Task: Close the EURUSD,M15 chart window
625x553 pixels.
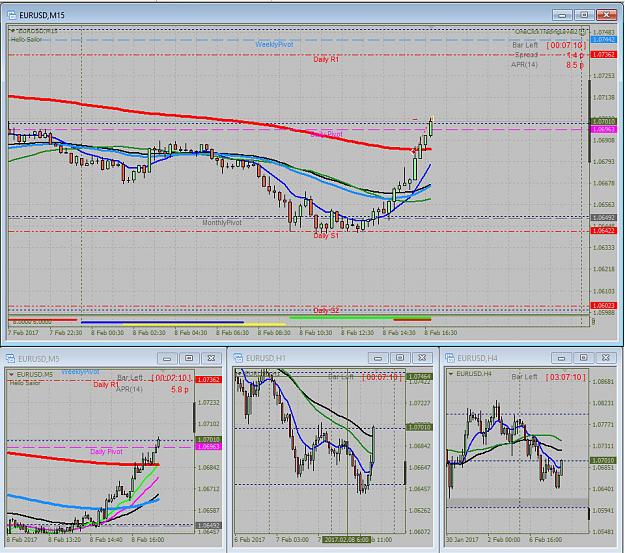Action: [606, 15]
